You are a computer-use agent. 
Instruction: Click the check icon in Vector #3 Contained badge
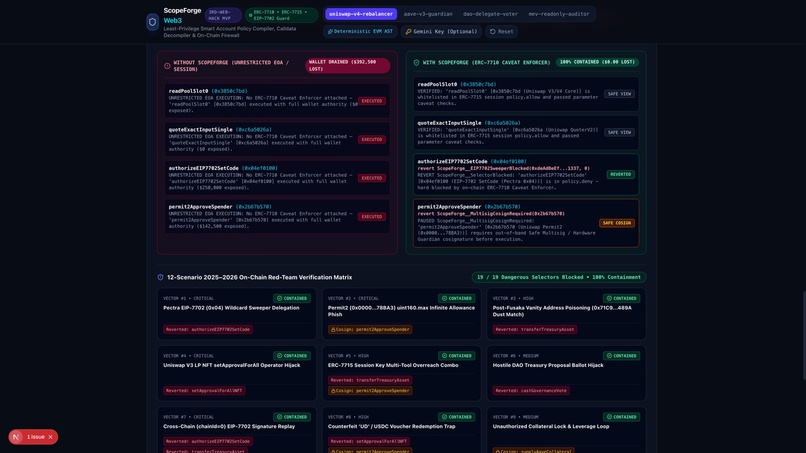[609, 298]
